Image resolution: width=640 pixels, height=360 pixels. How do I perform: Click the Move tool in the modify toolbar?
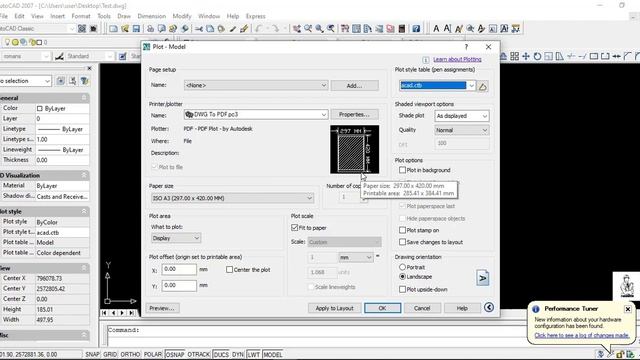[x=526, y=56]
